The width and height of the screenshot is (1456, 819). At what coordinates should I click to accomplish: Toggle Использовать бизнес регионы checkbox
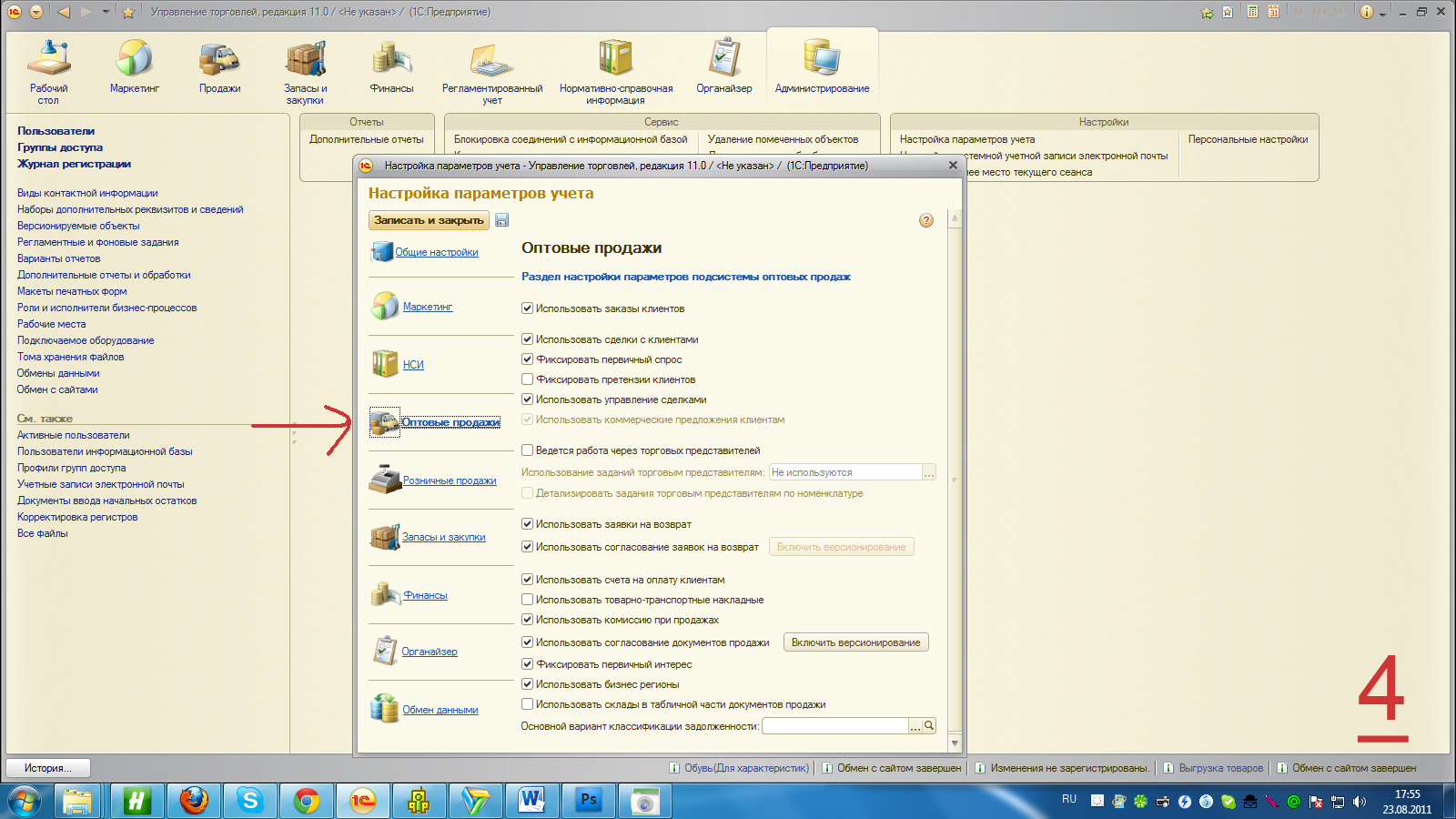point(527,684)
